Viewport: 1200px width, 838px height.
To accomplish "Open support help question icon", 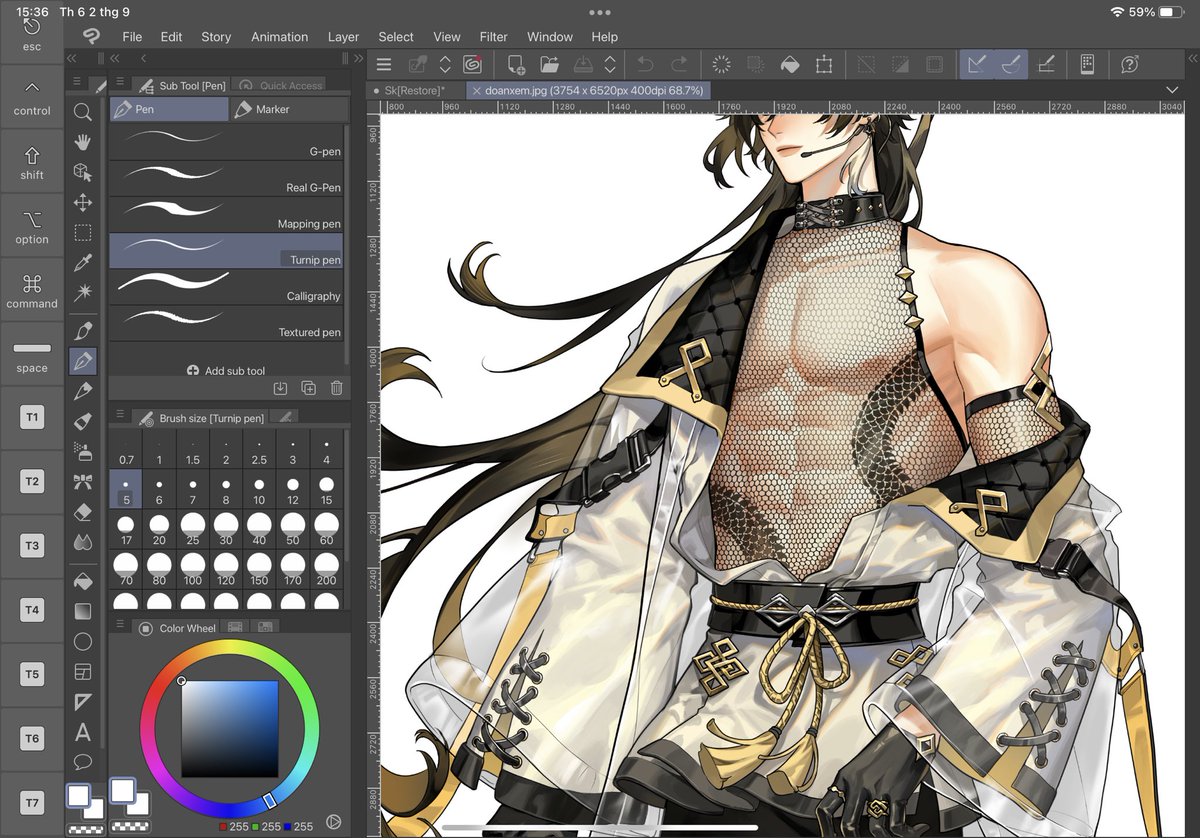I will point(1130,64).
